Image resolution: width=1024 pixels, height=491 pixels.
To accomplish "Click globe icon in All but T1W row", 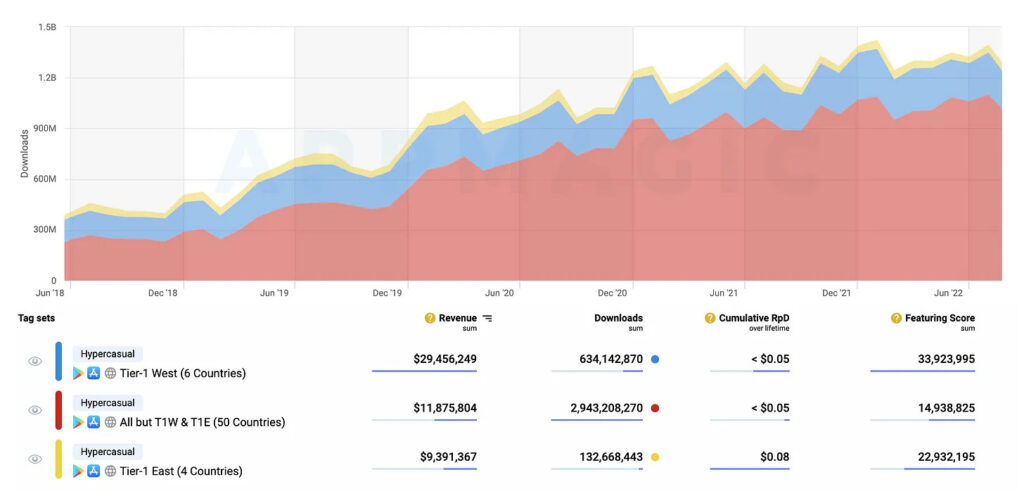I will click(111, 422).
